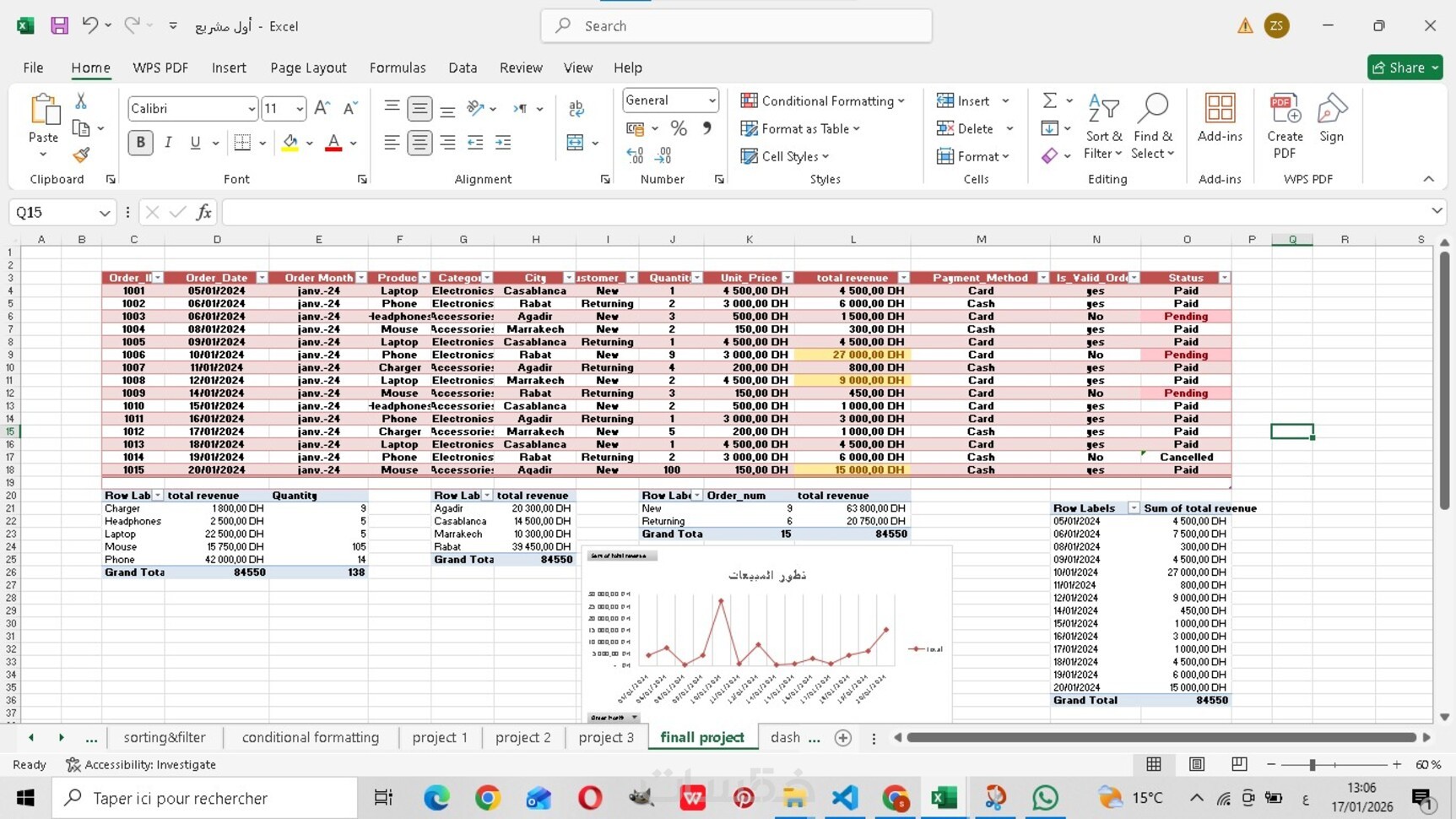
Task: Click the Align Right icon
Action: 447,143
